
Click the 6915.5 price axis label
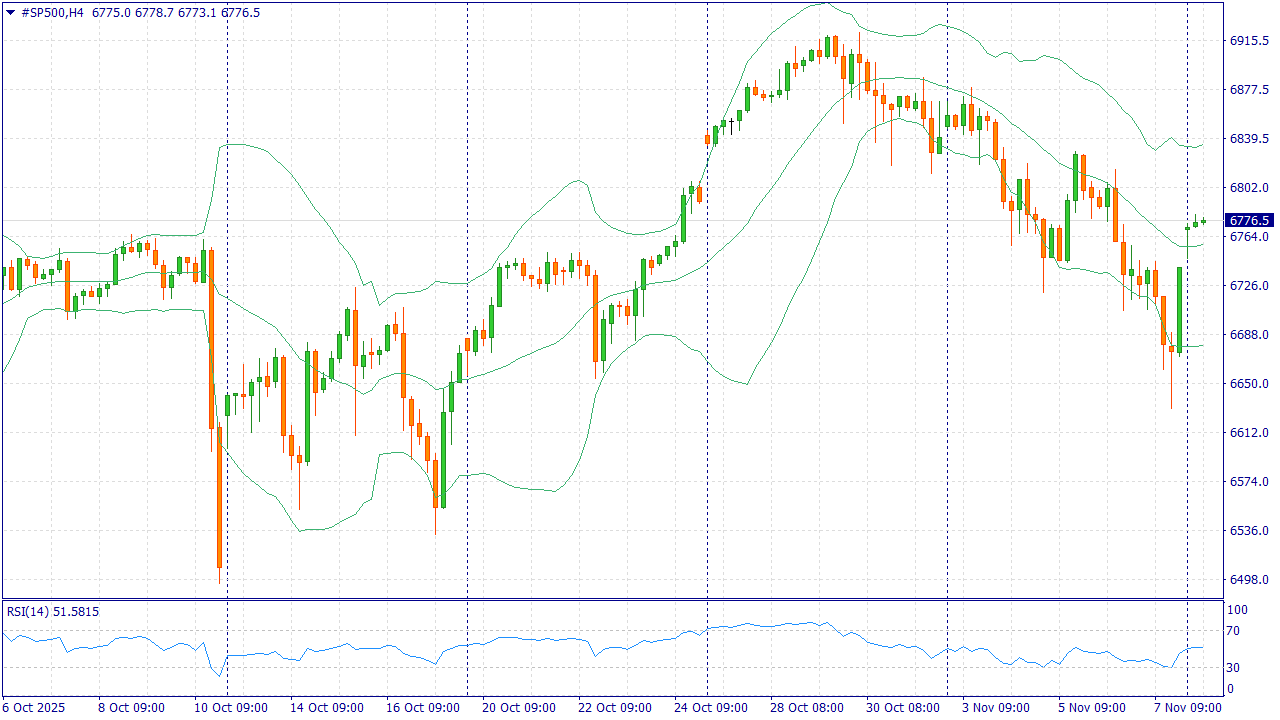[x=1249, y=41]
